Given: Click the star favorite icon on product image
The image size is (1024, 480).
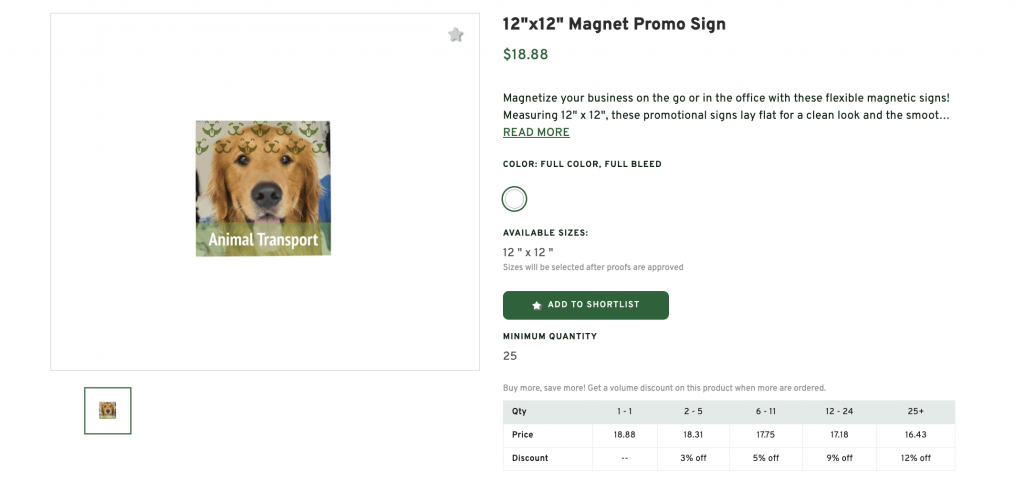Looking at the screenshot, I should 456,35.
